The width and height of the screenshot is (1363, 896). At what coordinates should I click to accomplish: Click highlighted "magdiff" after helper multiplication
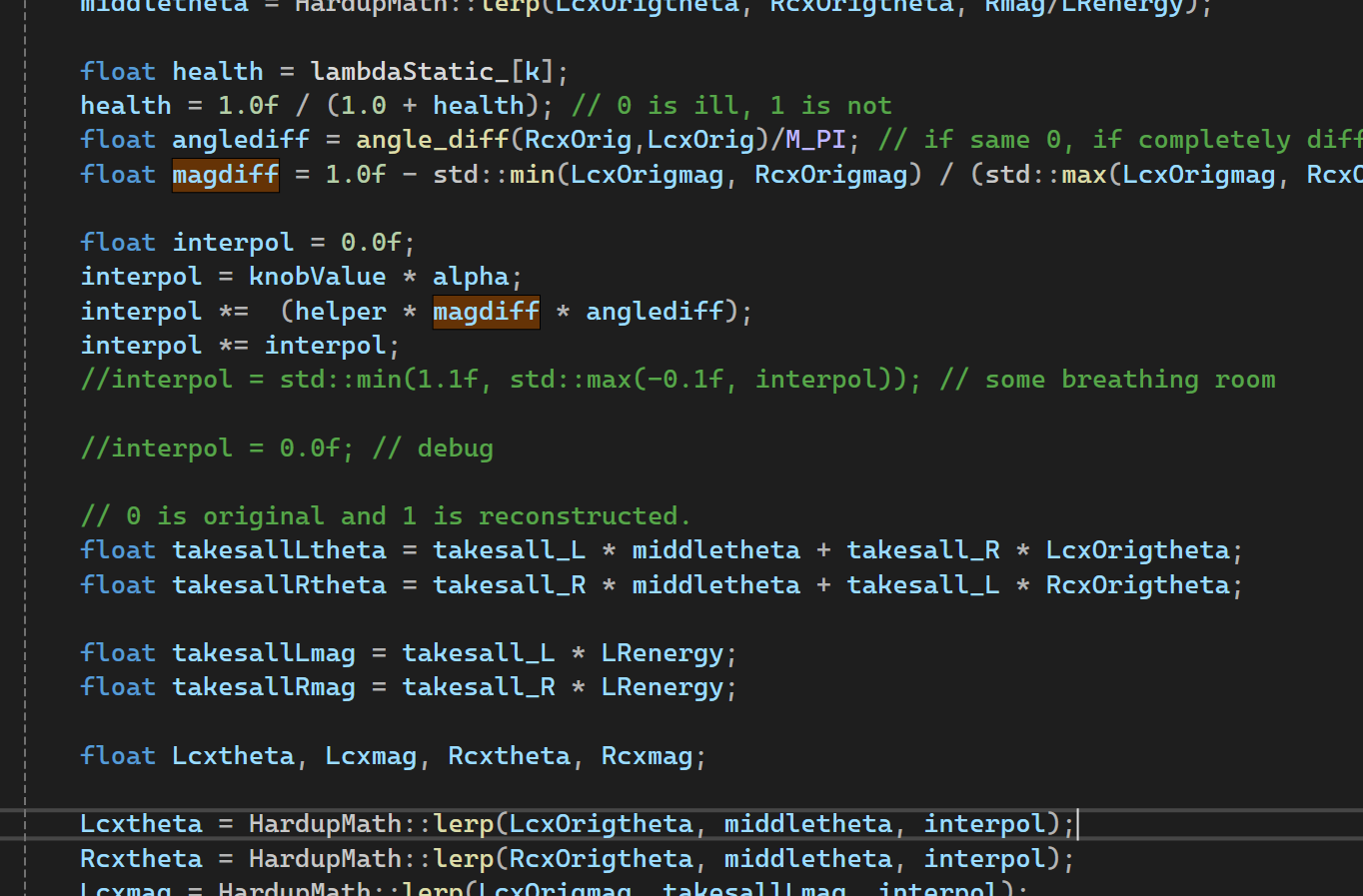(x=487, y=312)
